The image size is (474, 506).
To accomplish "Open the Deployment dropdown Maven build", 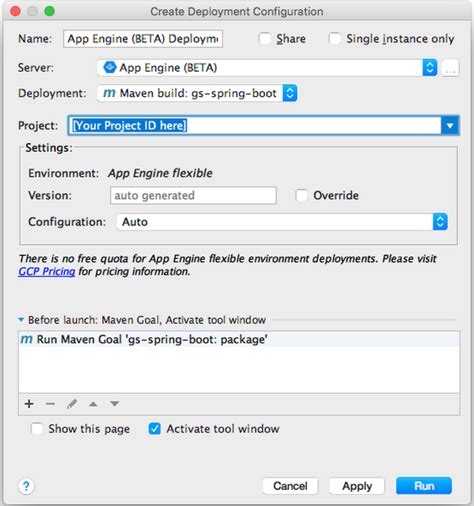I will [197, 93].
